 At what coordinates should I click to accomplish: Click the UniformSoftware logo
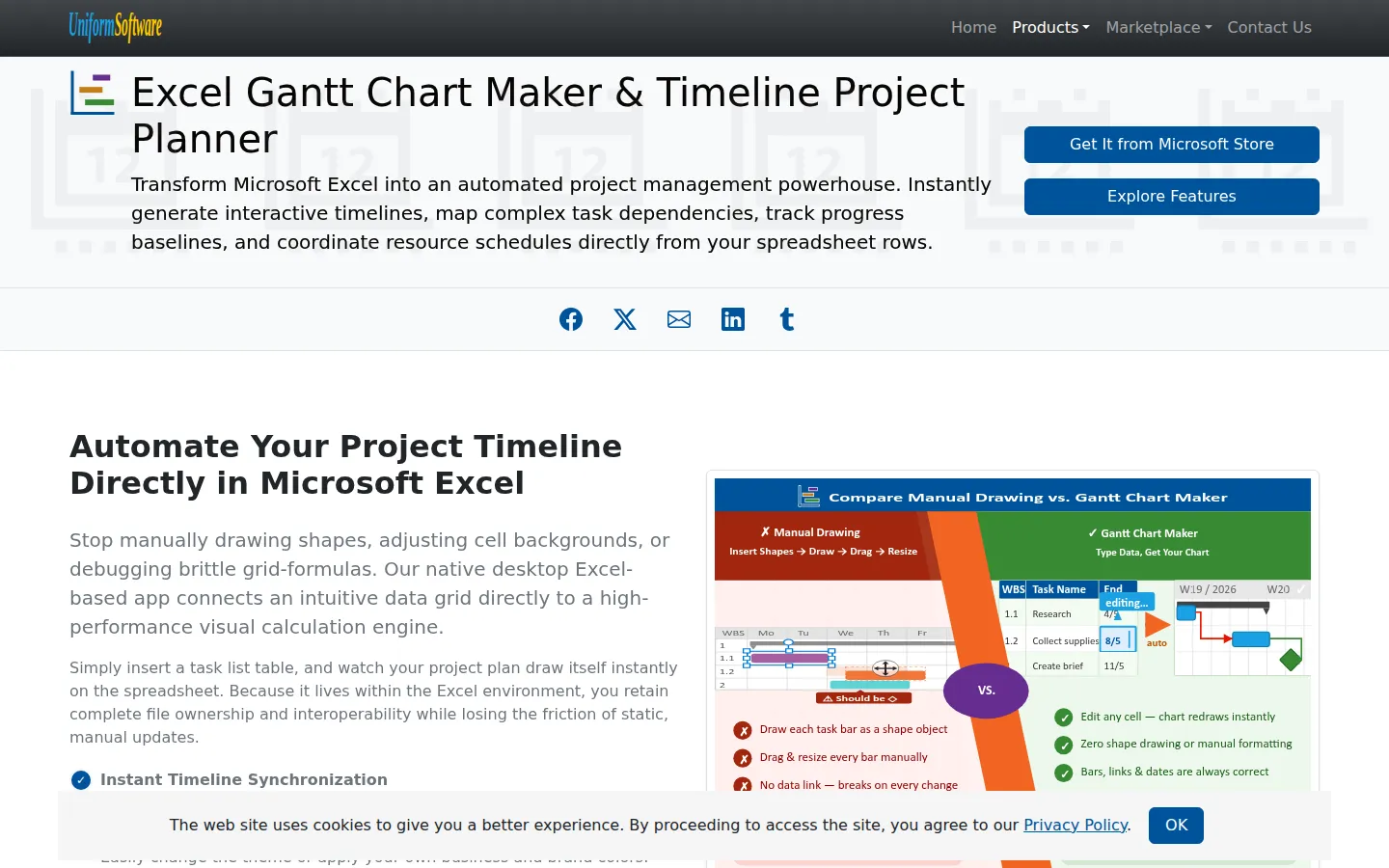[116, 27]
